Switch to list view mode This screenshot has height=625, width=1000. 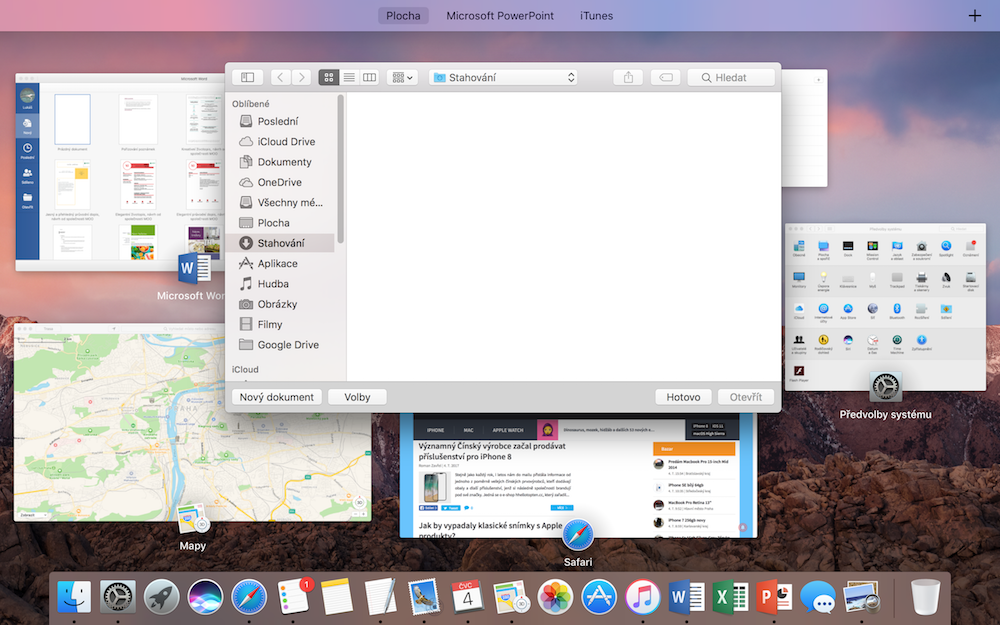coord(349,77)
